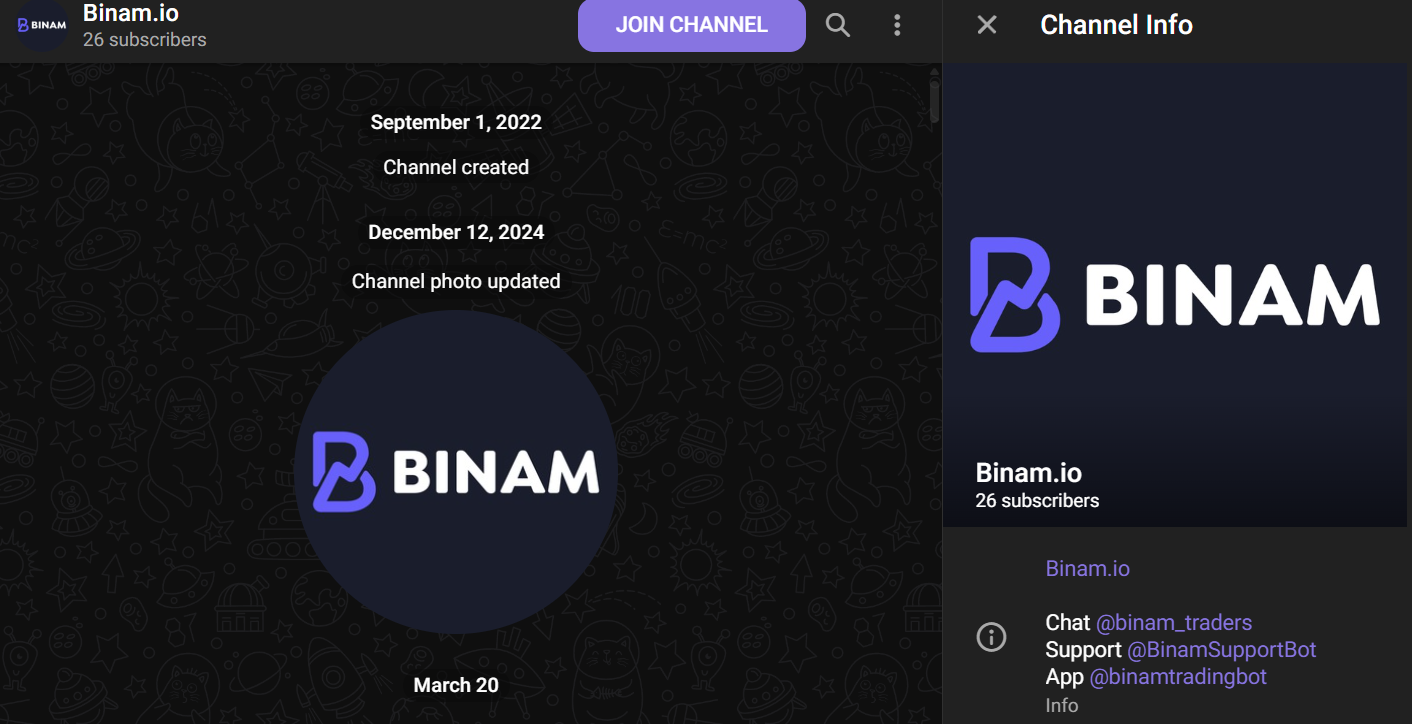Click the JOIN CHANNEL button
The width and height of the screenshot is (1412, 724).
point(691,25)
